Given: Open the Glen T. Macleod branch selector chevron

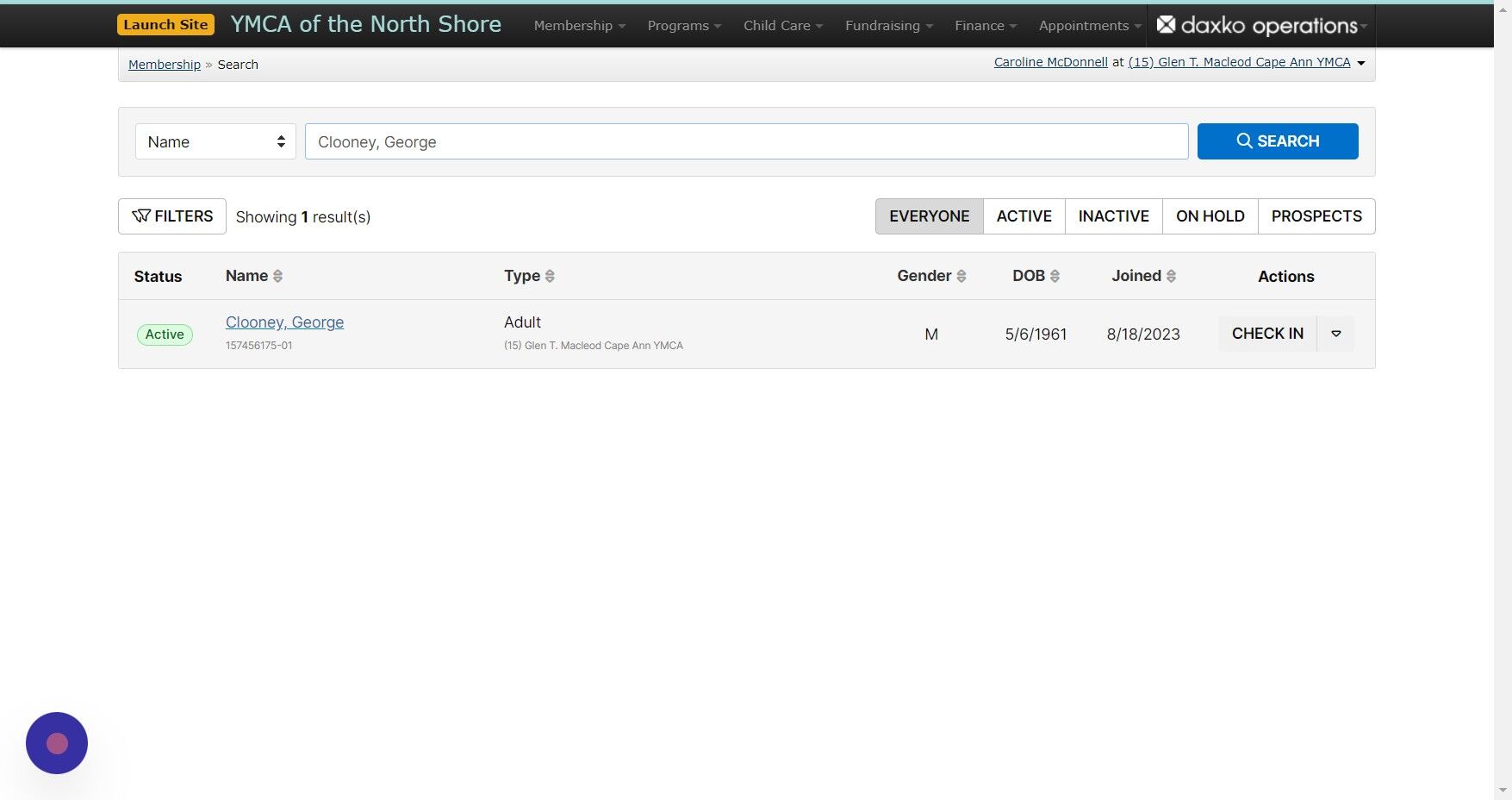Looking at the screenshot, I should 1361,62.
